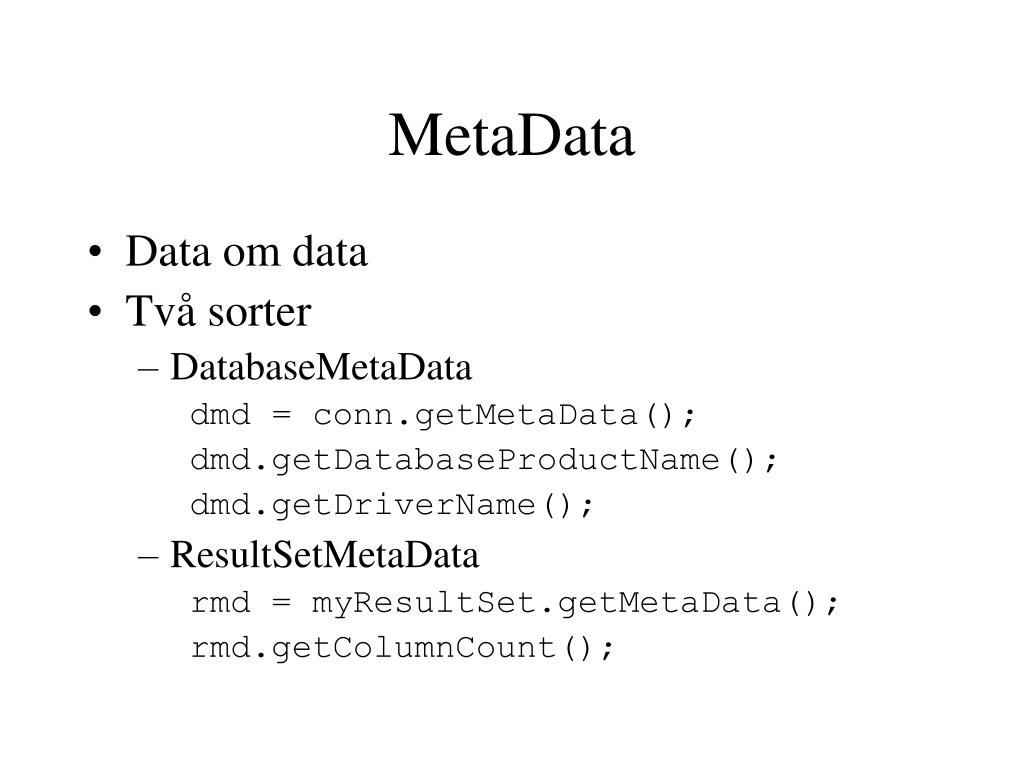Viewport: 1024px width, 768px height.
Task: Click the dash before DatabaseMetaData
Action: (148, 369)
